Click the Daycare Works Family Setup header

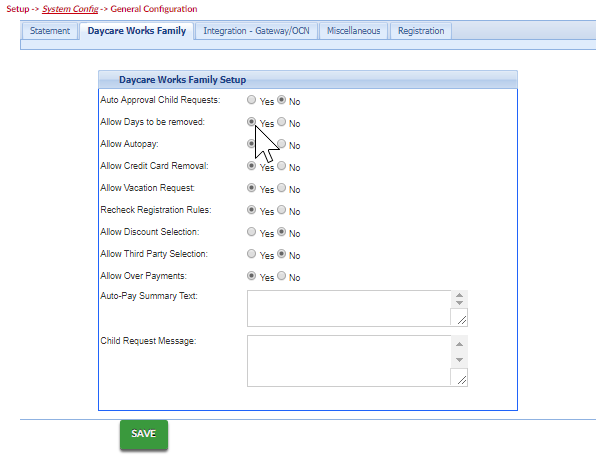point(308,80)
